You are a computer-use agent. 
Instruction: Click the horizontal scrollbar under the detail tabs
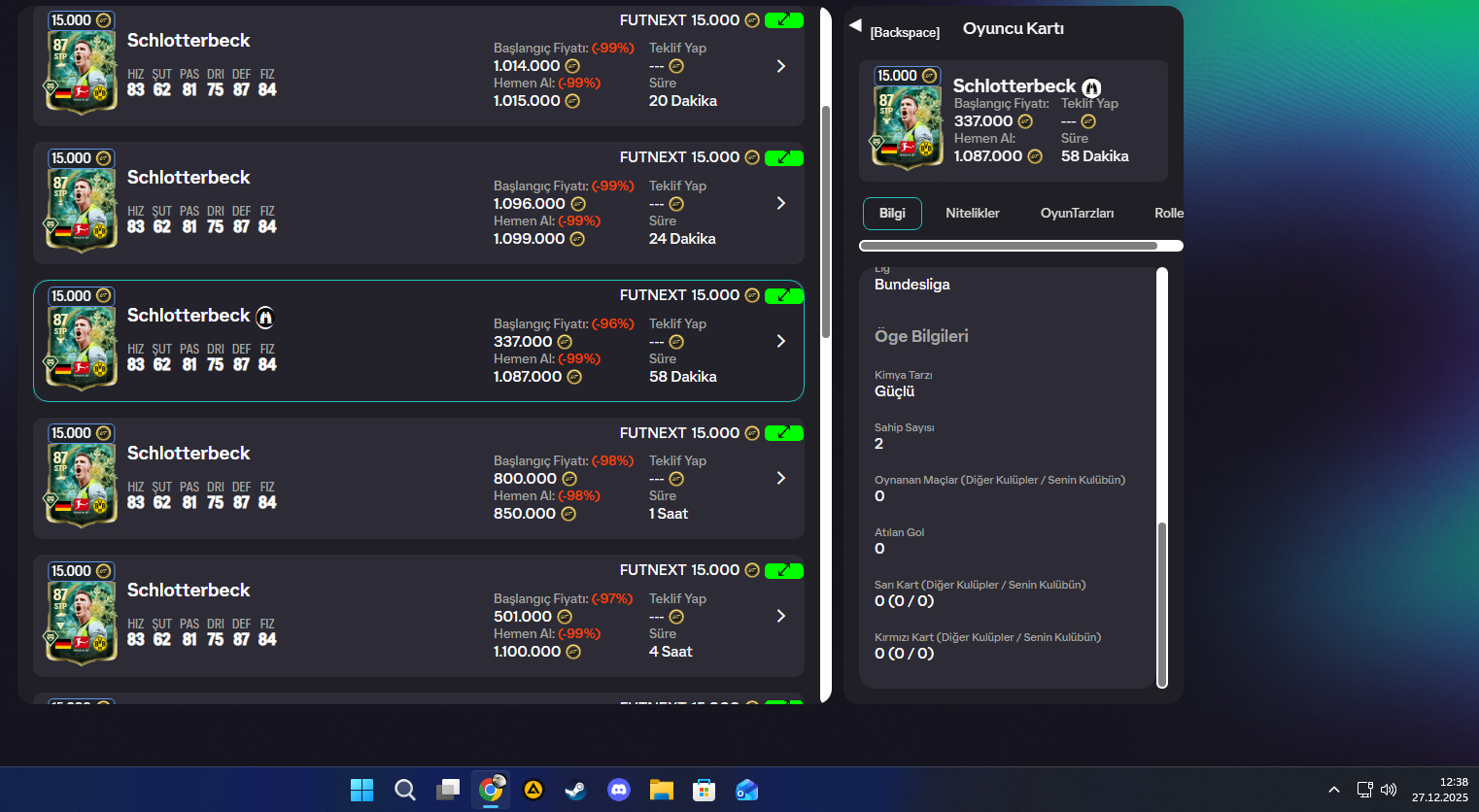click(1010, 246)
